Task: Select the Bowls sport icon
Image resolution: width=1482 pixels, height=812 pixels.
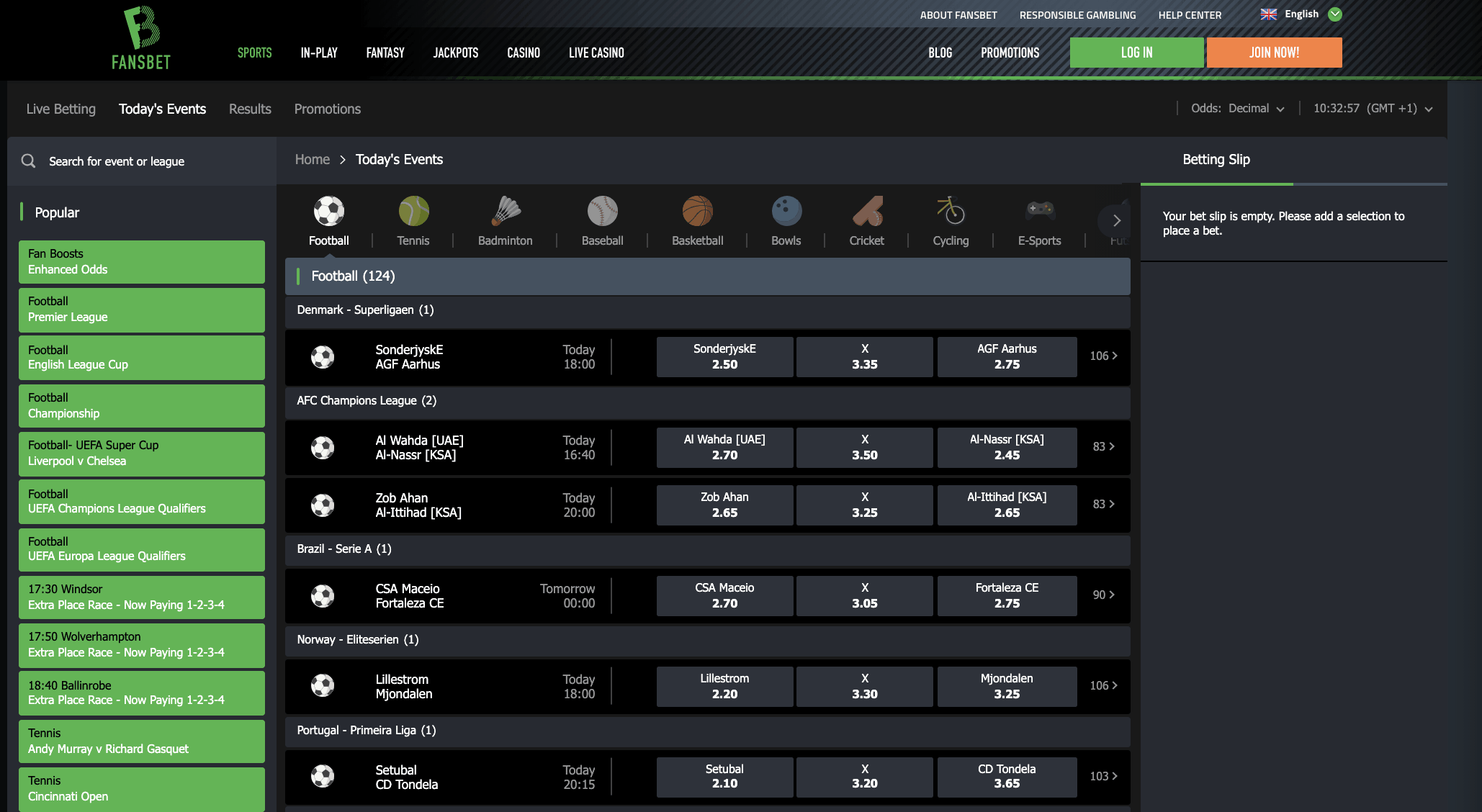Action: [x=786, y=211]
